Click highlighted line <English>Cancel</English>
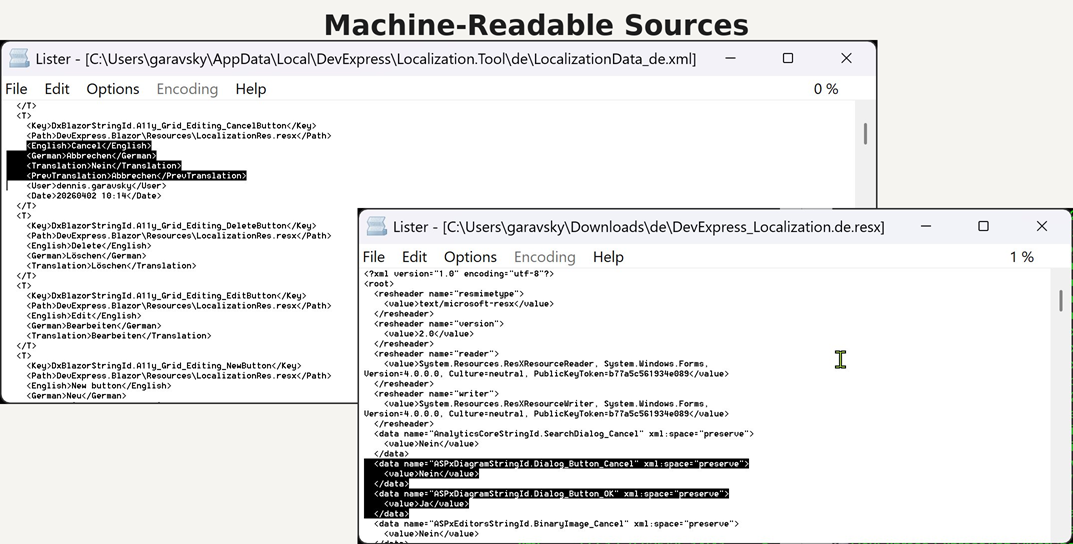This screenshot has width=1073, height=544. [89, 146]
